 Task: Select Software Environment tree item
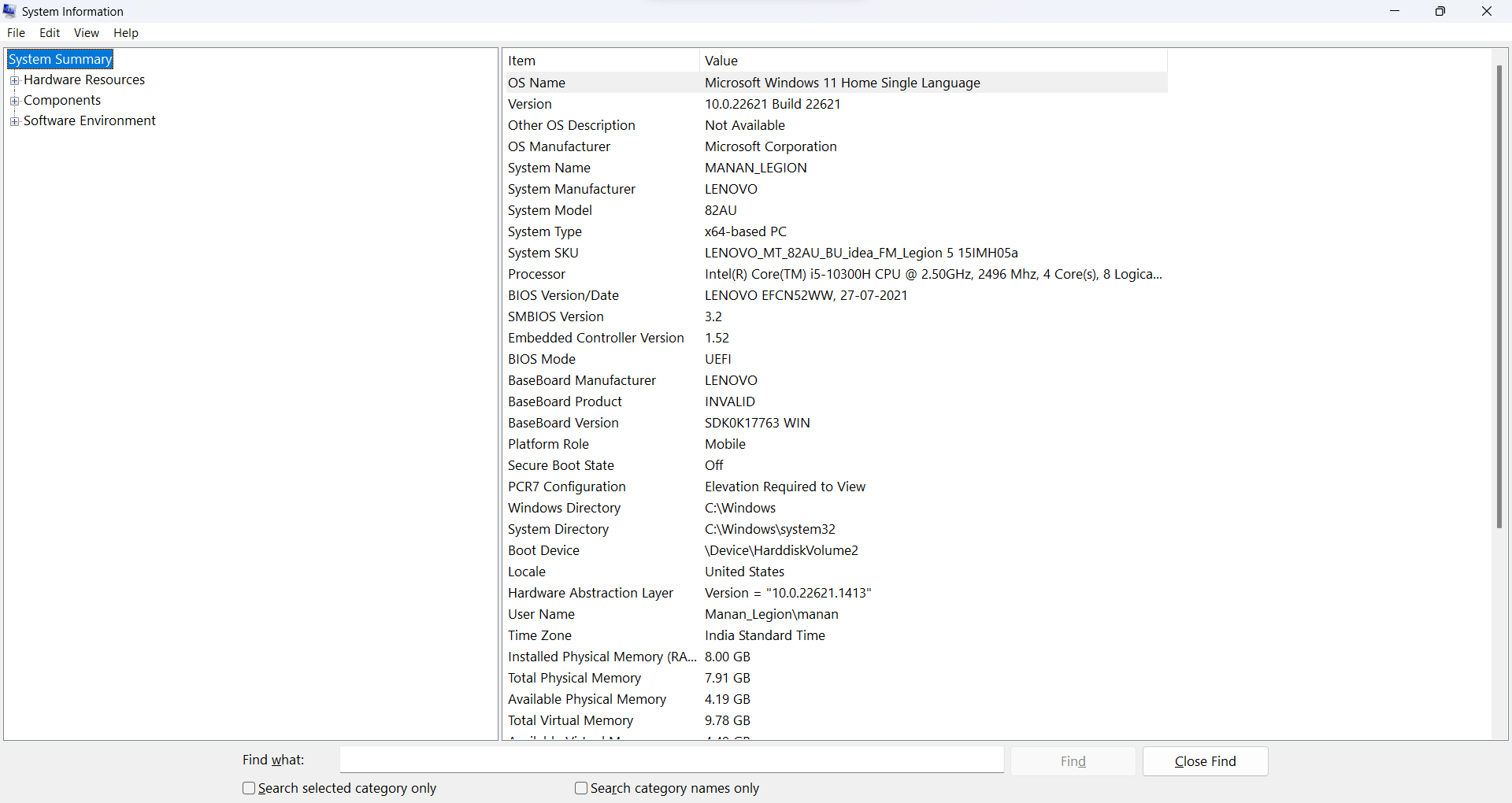point(90,120)
